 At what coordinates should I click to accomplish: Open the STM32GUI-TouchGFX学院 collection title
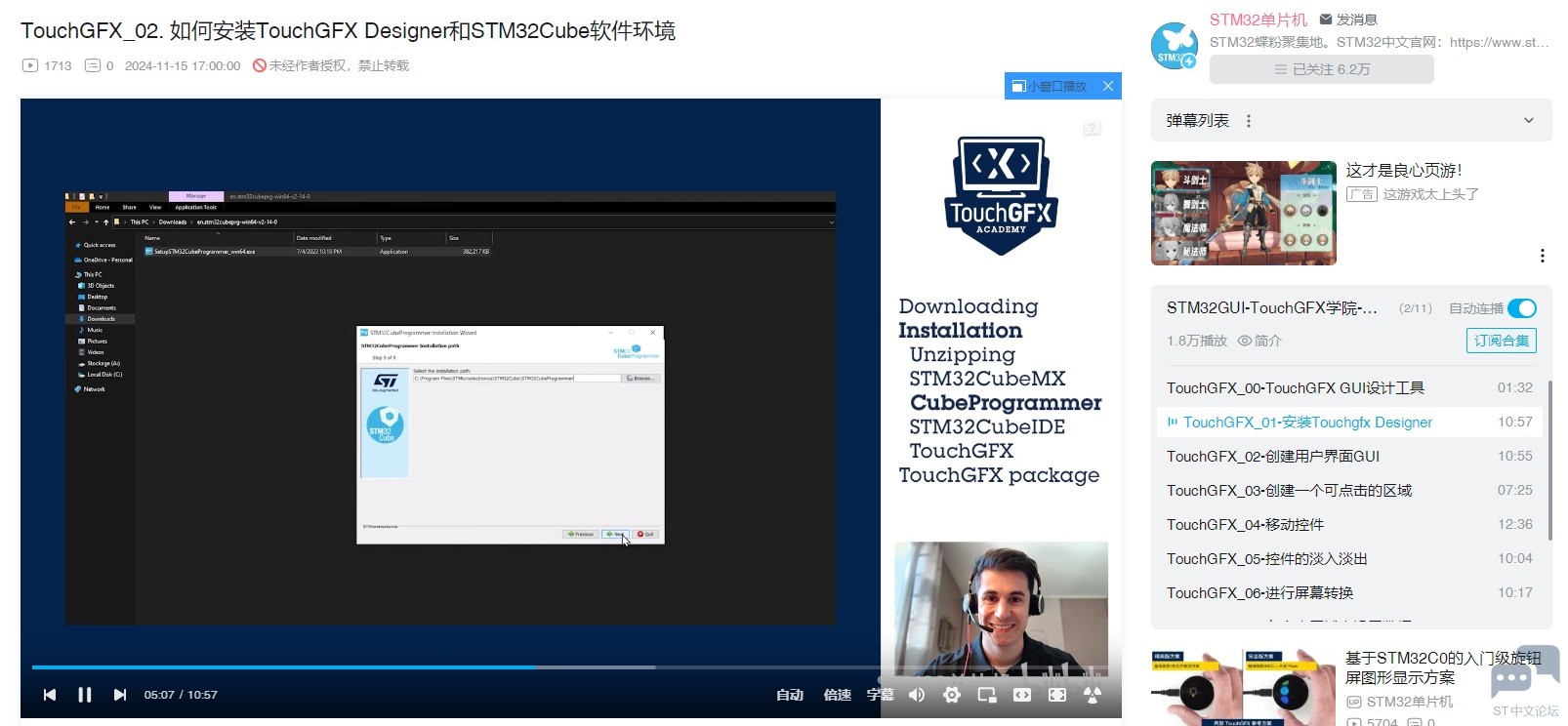(1272, 308)
